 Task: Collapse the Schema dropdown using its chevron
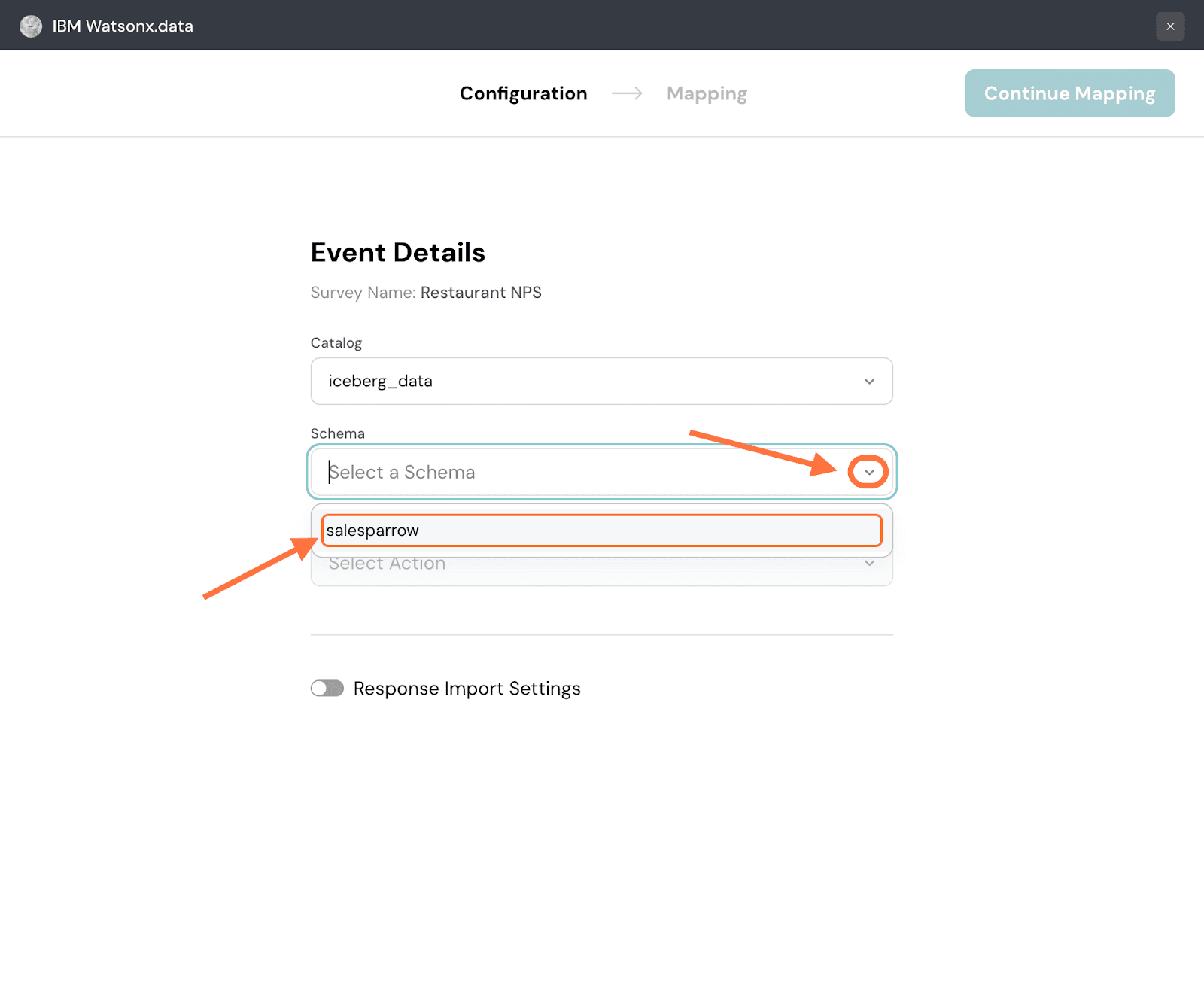point(869,473)
